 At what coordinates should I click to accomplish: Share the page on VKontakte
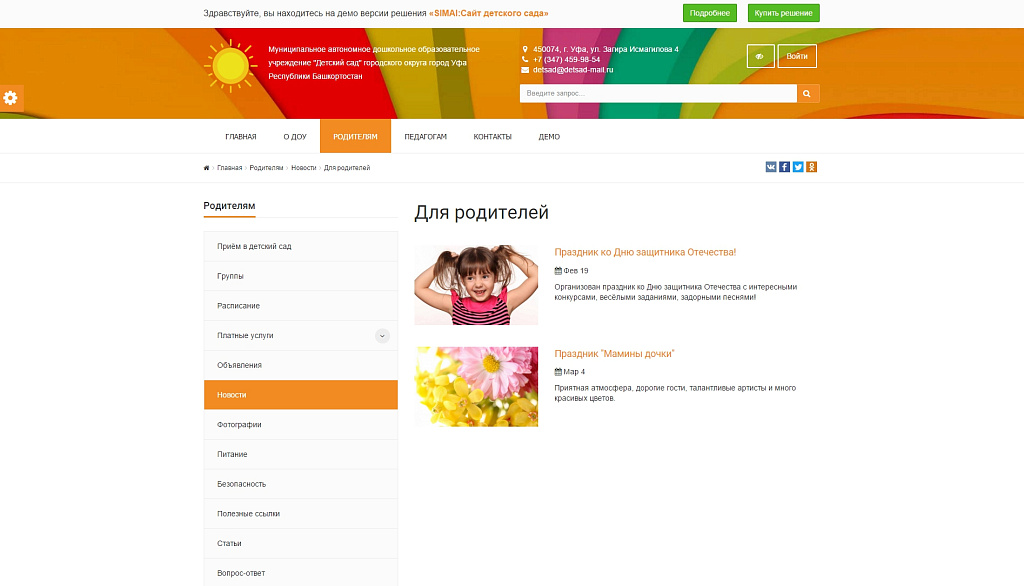pyautogui.click(x=770, y=167)
